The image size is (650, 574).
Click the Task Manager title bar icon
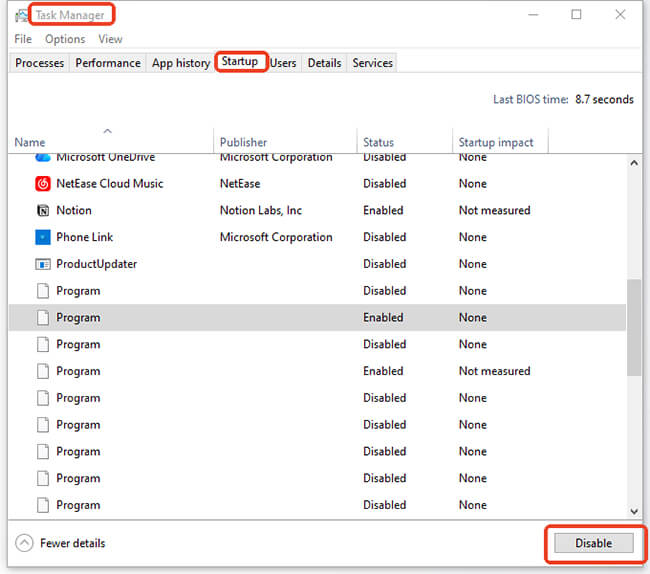pos(21,15)
